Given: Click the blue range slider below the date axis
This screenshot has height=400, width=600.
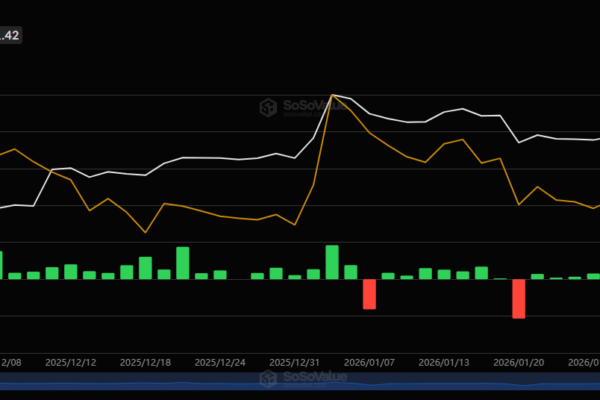Looking at the screenshot, I should (300, 383).
